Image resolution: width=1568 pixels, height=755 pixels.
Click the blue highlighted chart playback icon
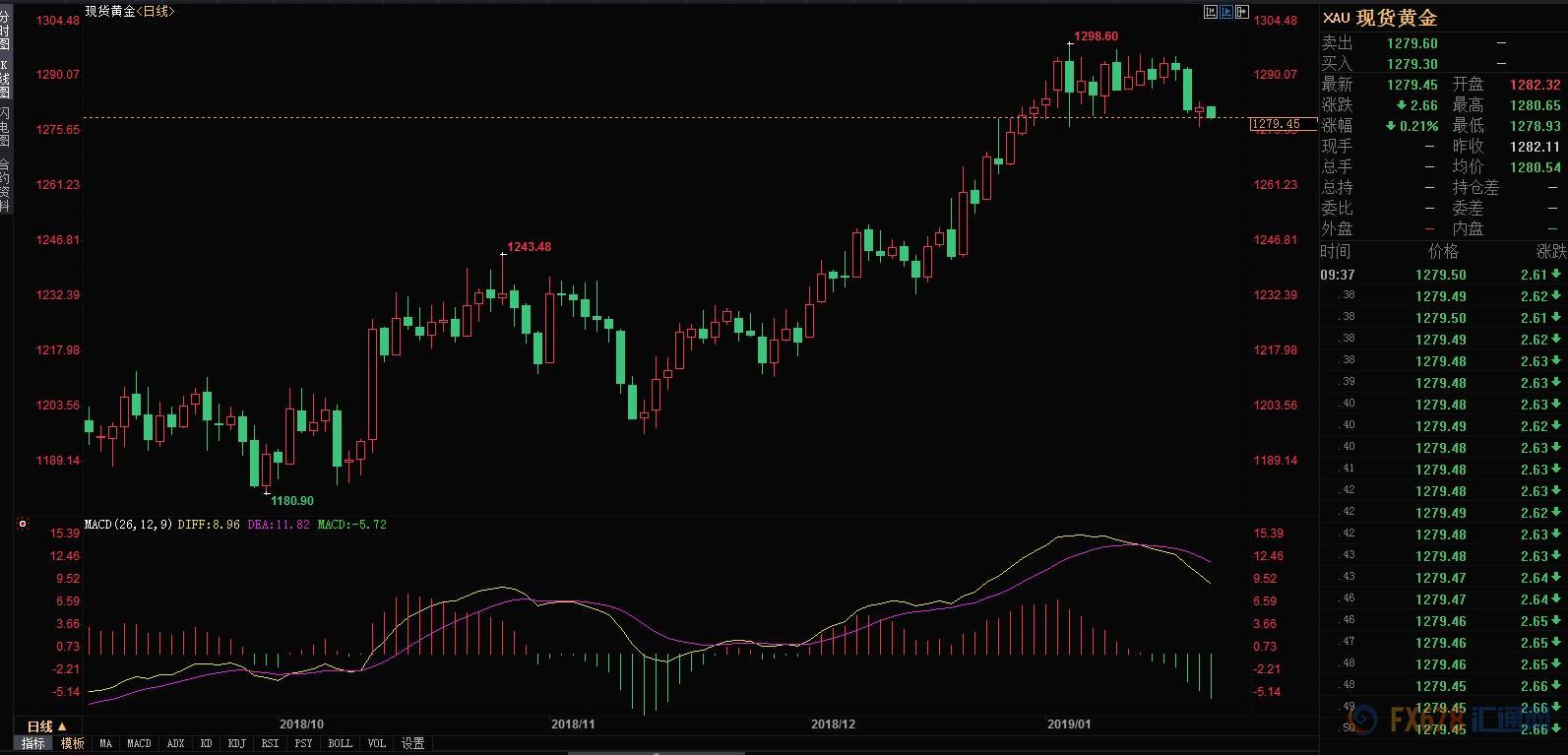click(1225, 12)
